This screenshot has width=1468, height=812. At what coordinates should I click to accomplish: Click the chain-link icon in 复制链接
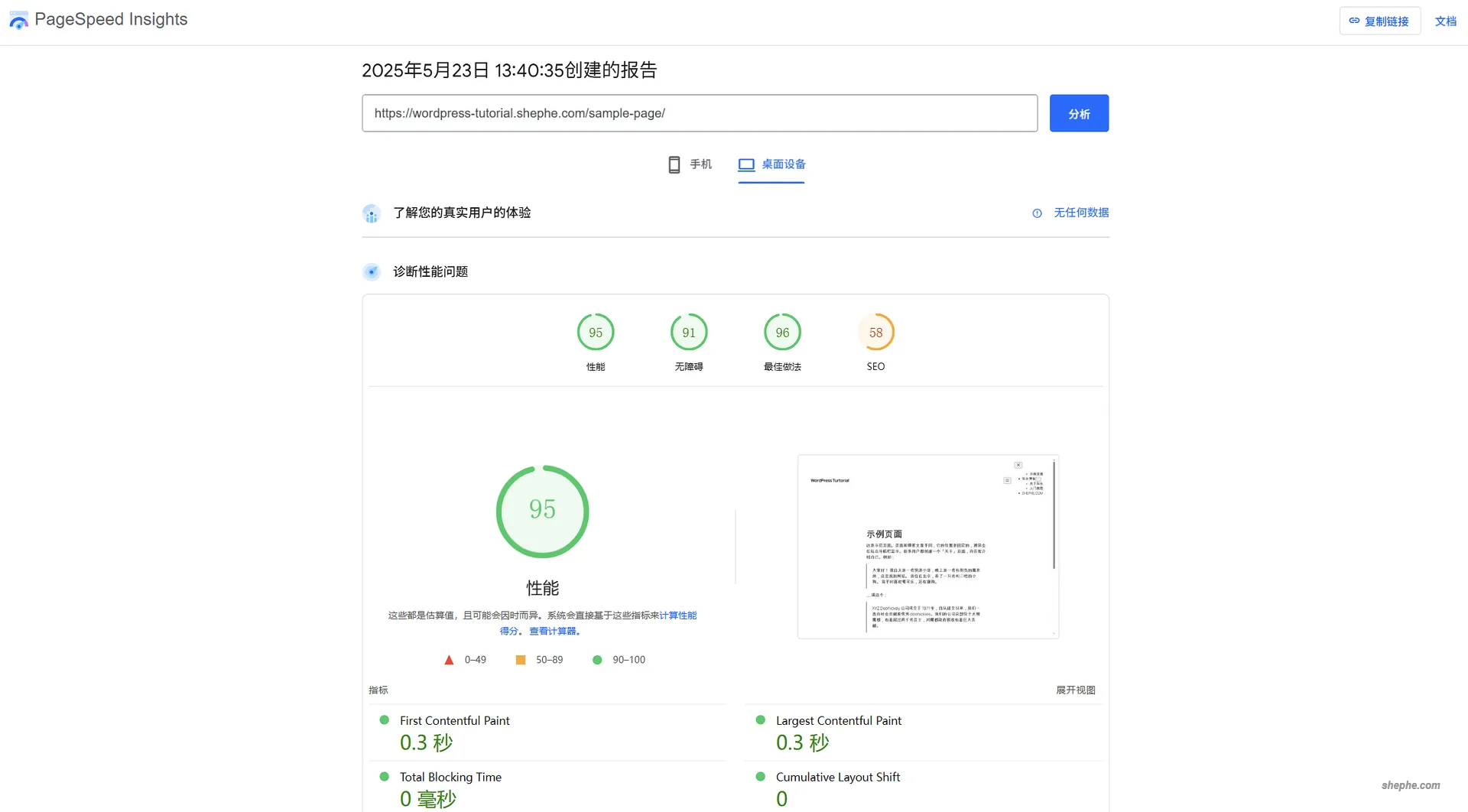coord(1354,21)
